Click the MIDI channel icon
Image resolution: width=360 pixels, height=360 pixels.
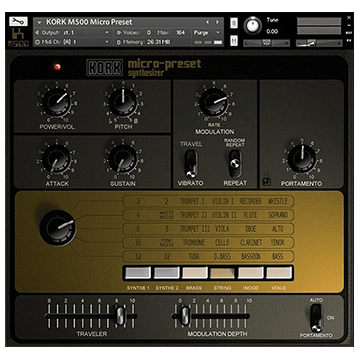coord(37,42)
